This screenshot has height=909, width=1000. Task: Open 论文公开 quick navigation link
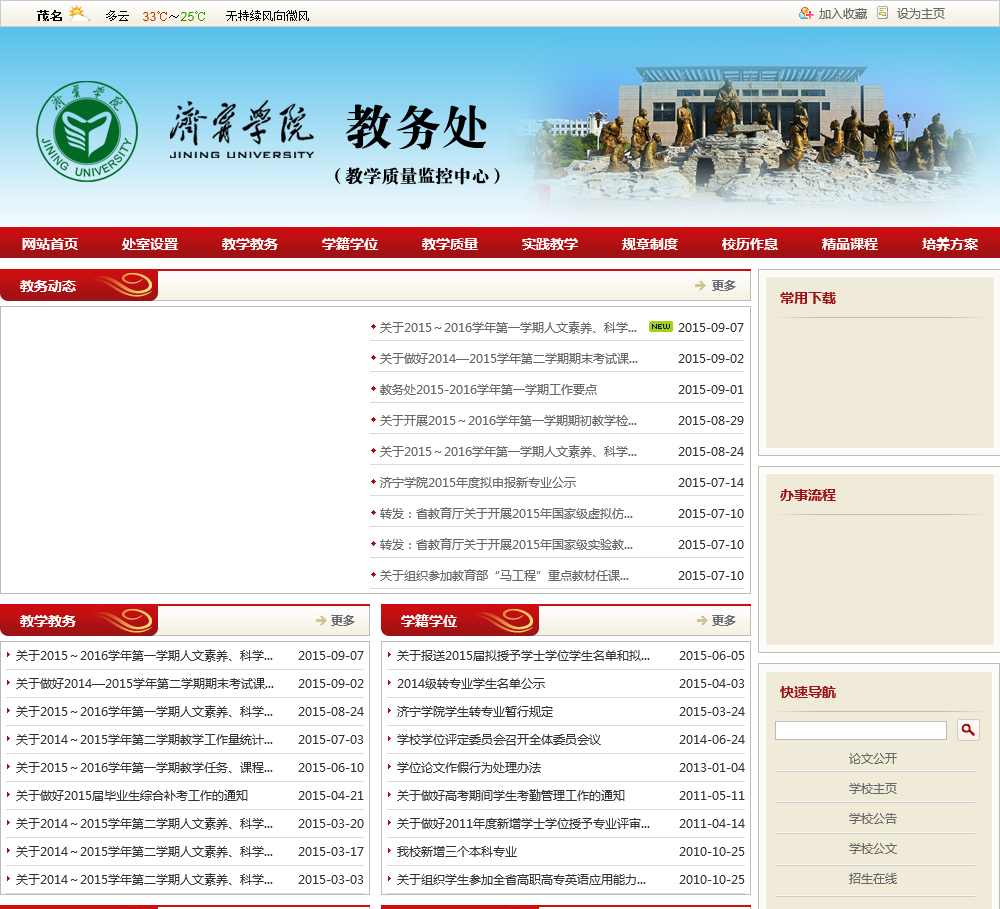point(872,758)
